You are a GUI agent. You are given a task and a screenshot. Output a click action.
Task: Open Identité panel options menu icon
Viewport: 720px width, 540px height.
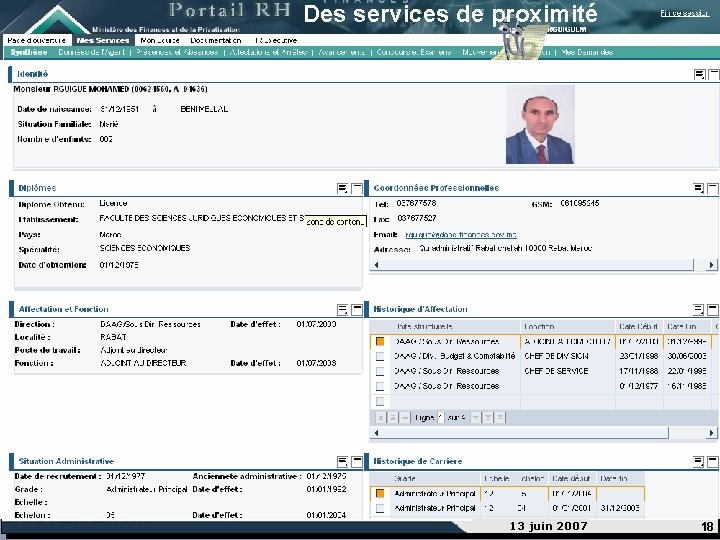(x=699, y=74)
